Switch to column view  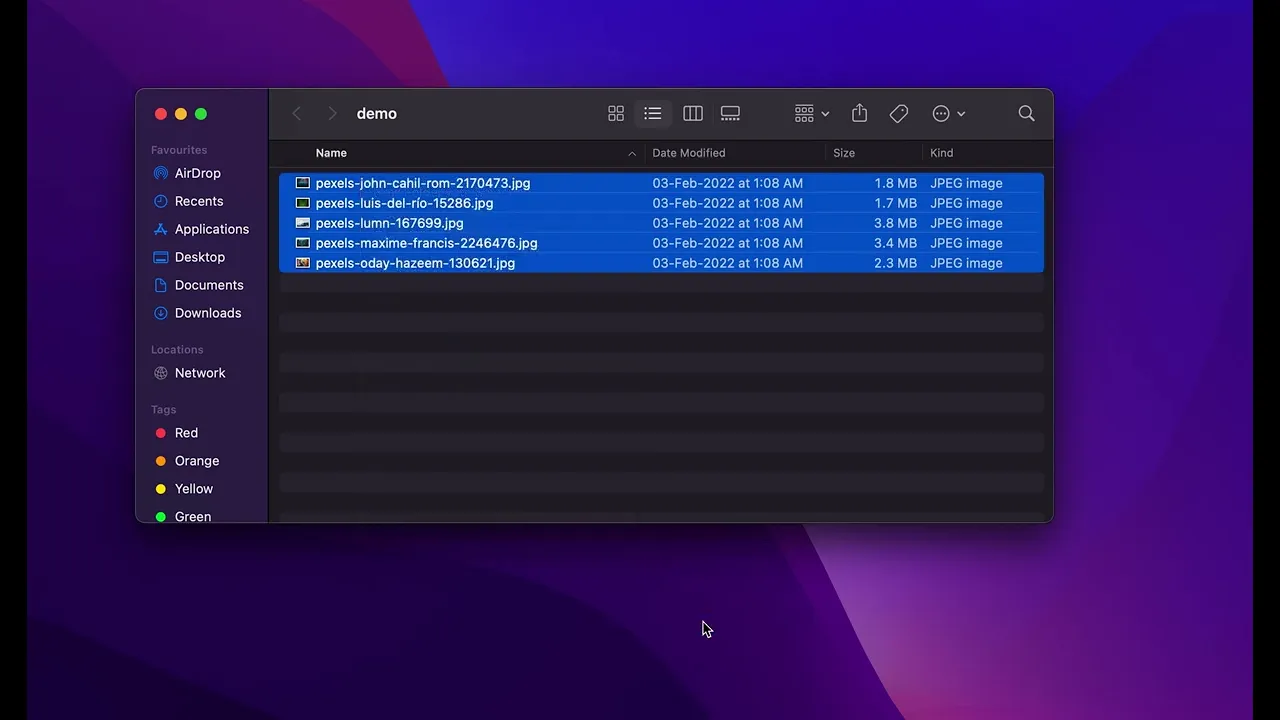click(693, 114)
